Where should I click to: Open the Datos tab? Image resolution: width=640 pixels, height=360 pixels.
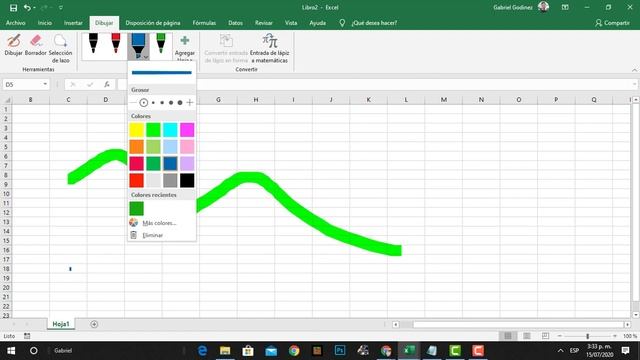(x=236, y=23)
